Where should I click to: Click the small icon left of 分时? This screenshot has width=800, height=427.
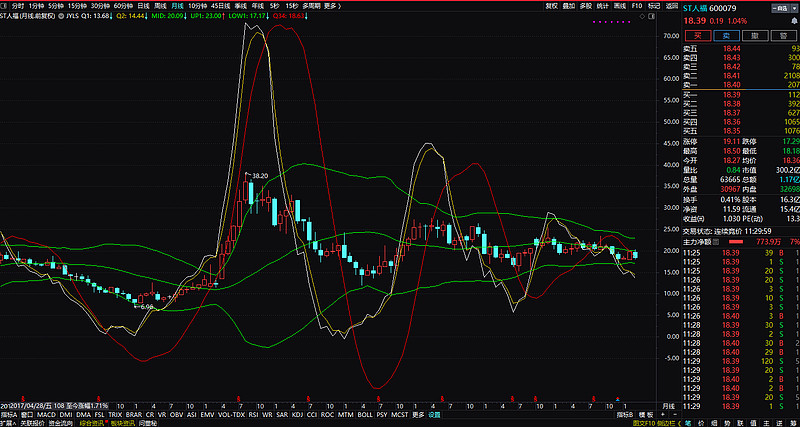tap(5, 5)
